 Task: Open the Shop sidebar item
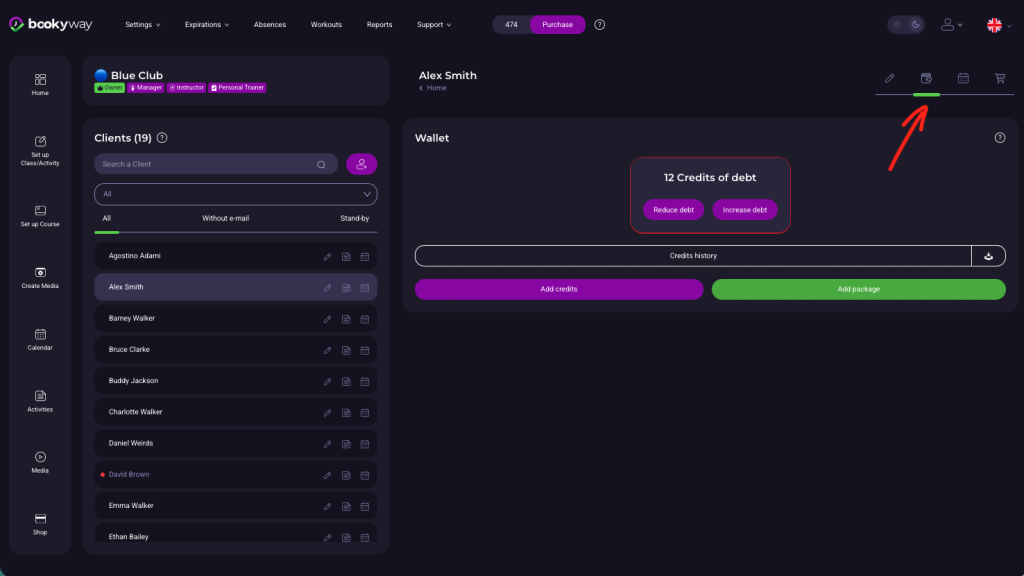[40, 524]
